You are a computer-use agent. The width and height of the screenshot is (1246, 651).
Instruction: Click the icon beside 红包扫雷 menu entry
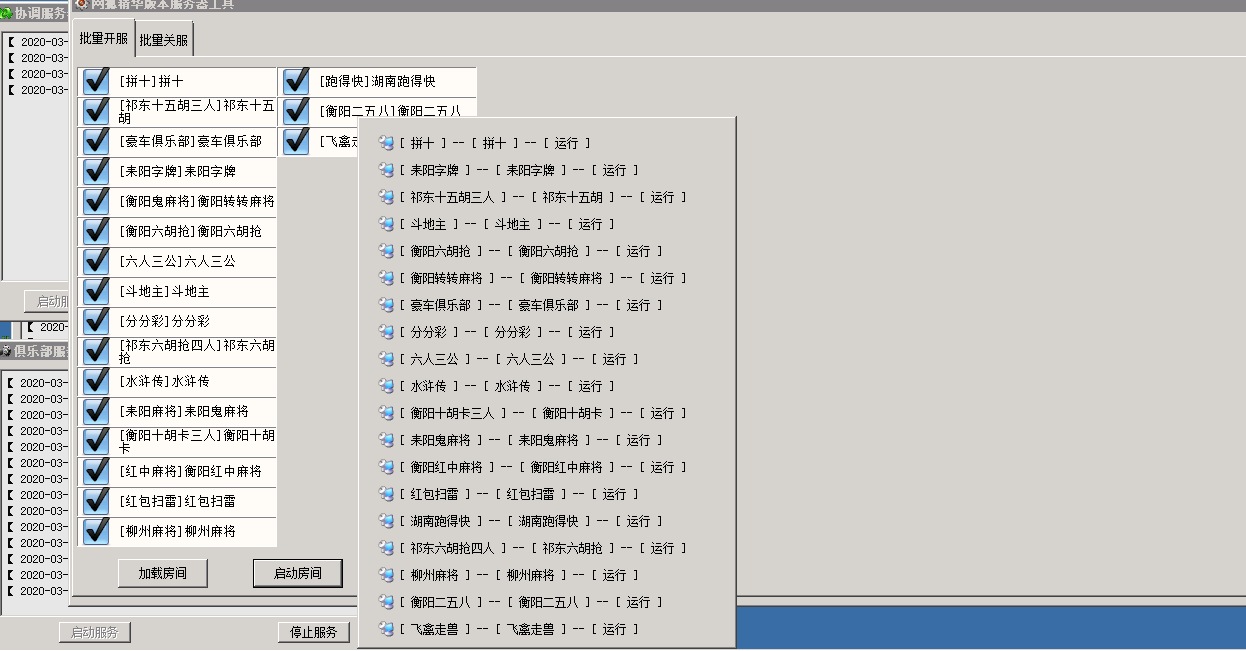tap(386, 494)
